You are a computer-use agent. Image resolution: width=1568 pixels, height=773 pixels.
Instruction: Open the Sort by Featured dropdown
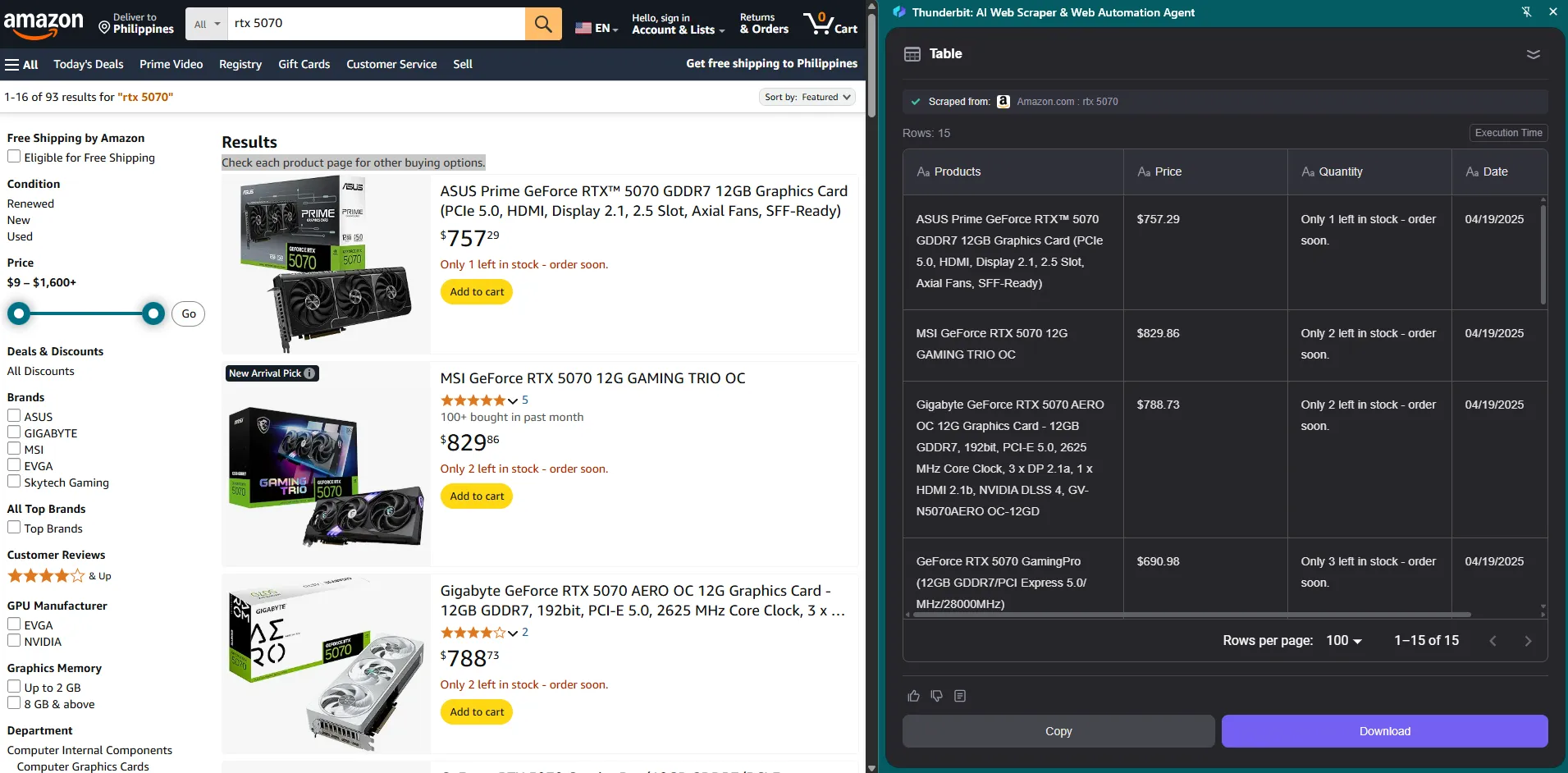tap(807, 97)
